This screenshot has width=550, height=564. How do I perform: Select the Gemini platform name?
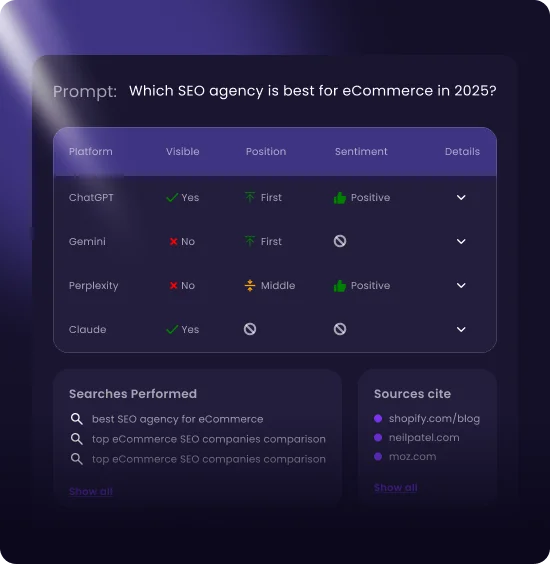87,241
